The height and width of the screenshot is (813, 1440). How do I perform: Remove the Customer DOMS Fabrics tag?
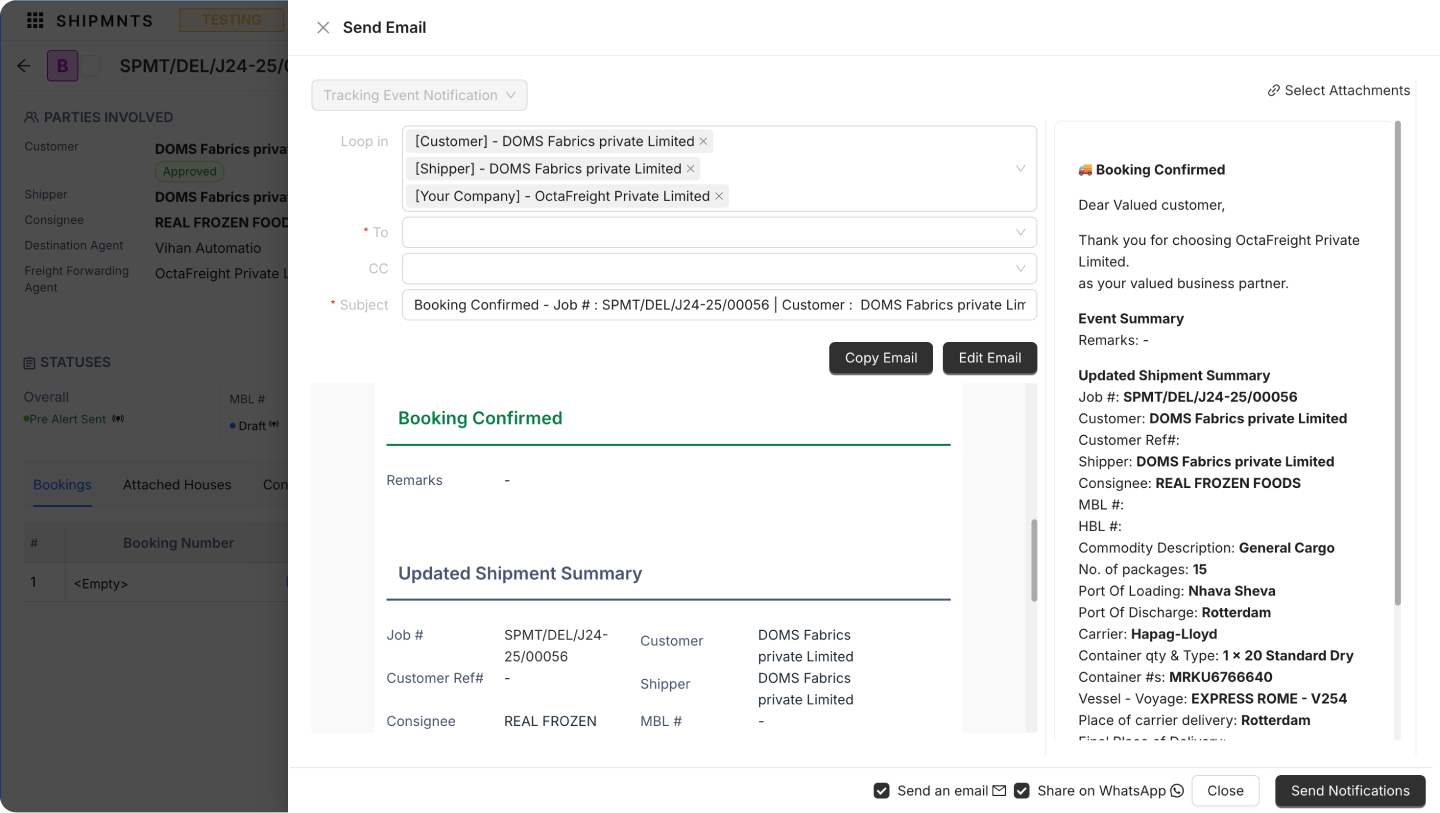pyautogui.click(x=703, y=141)
